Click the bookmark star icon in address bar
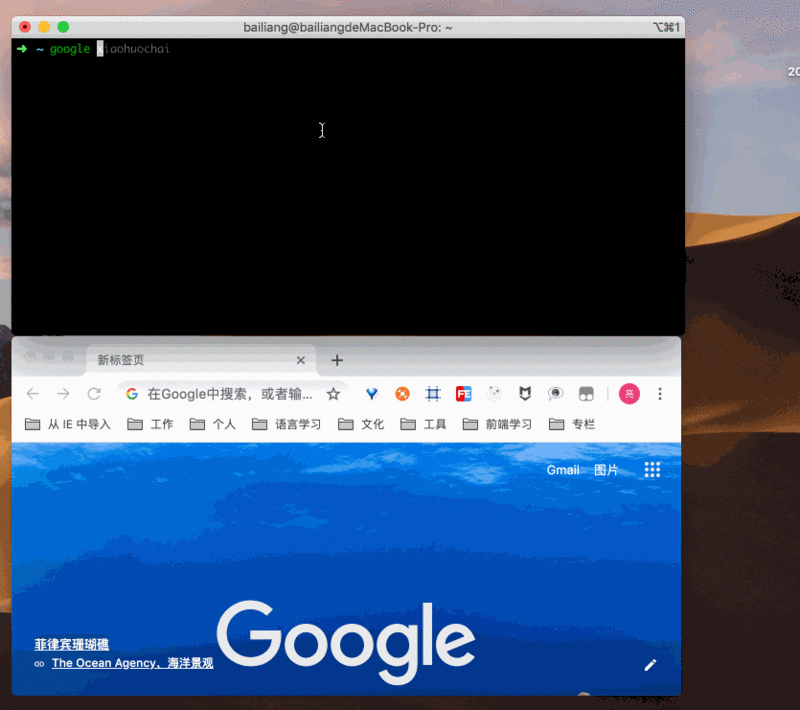Screen dimensions: 800x710 point(333,394)
